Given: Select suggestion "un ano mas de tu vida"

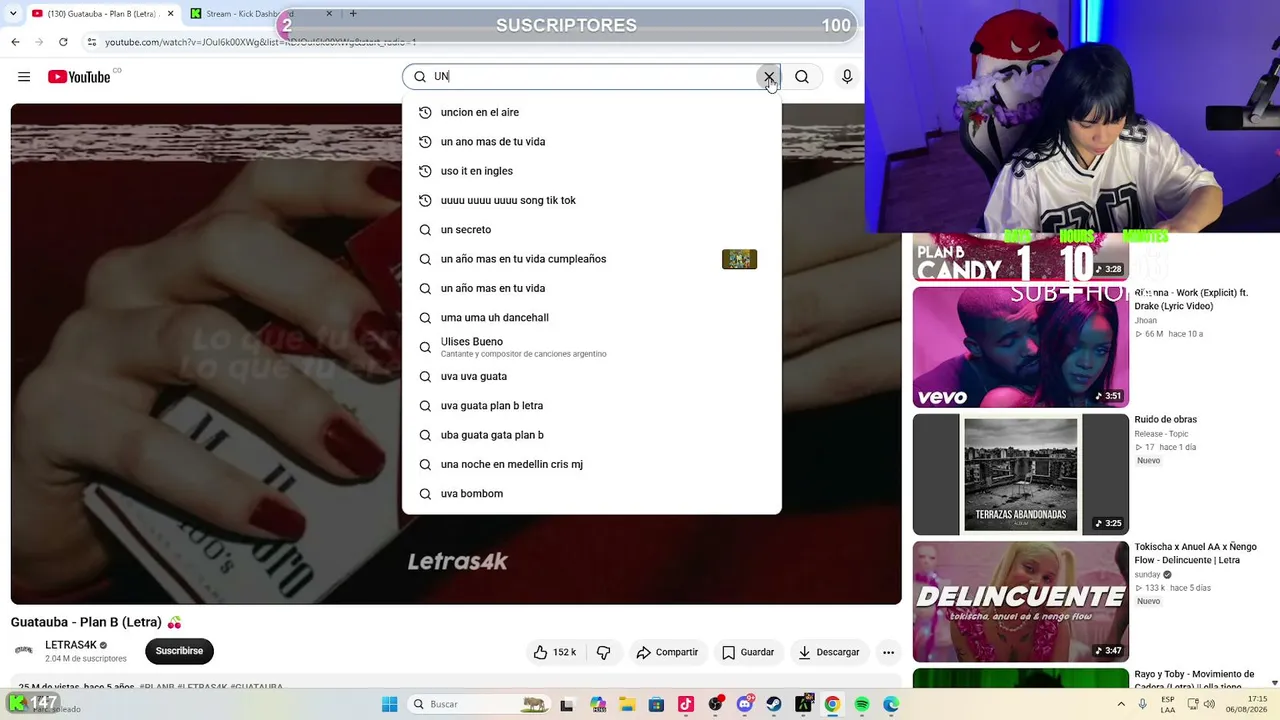Looking at the screenshot, I should [x=591, y=142].
